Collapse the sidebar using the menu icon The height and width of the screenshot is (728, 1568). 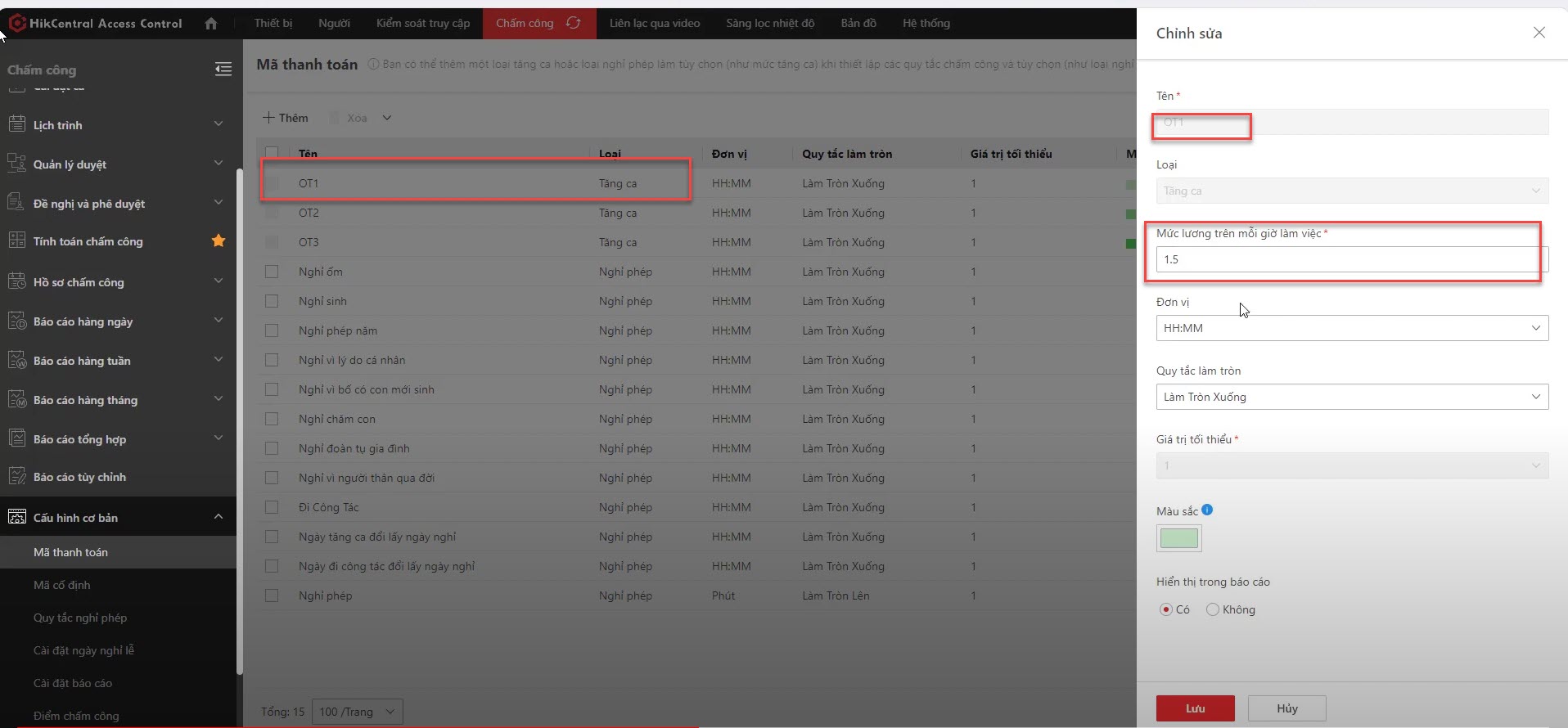click(x=223, y=70)
